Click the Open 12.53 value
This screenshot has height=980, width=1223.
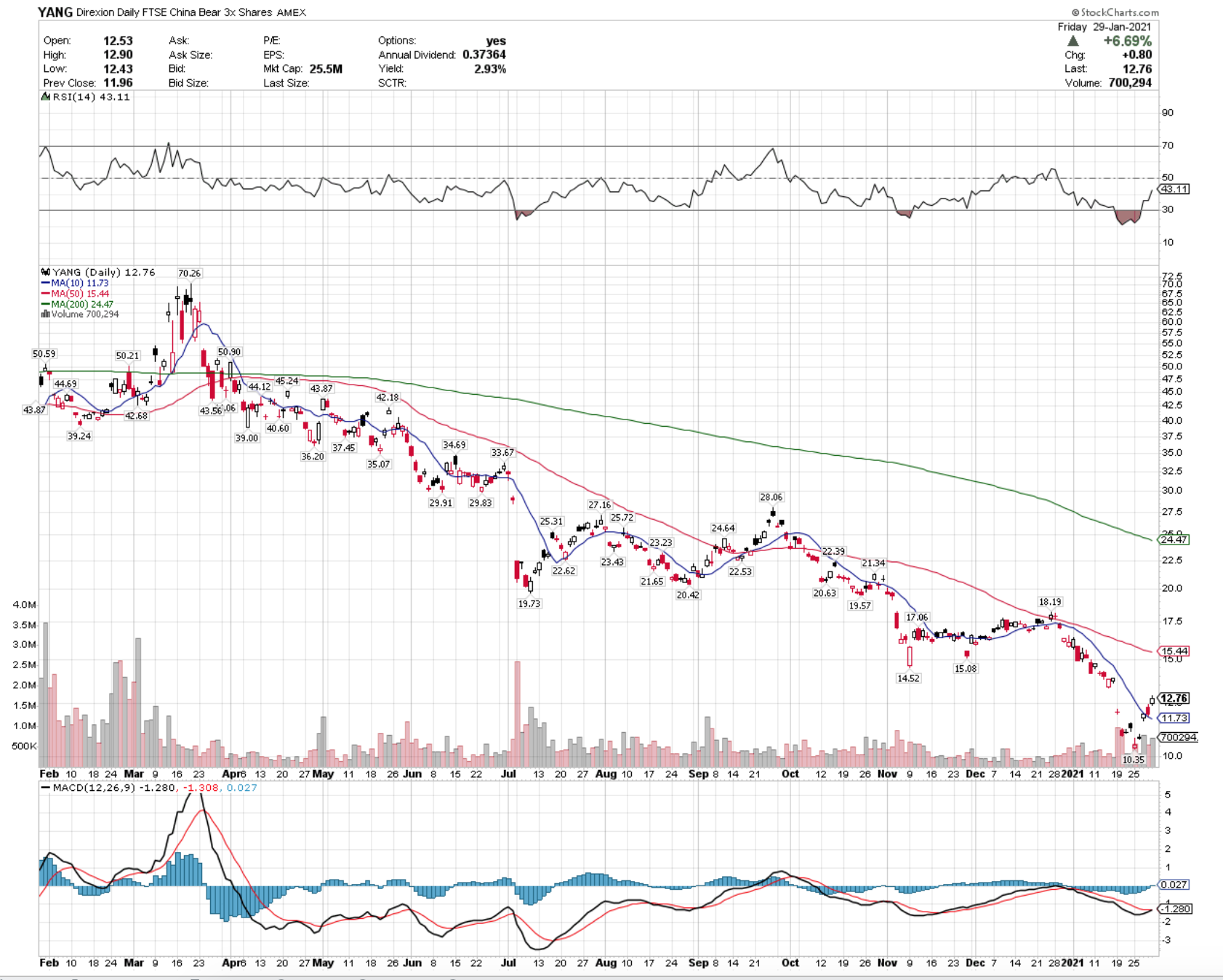click(118, 41)
